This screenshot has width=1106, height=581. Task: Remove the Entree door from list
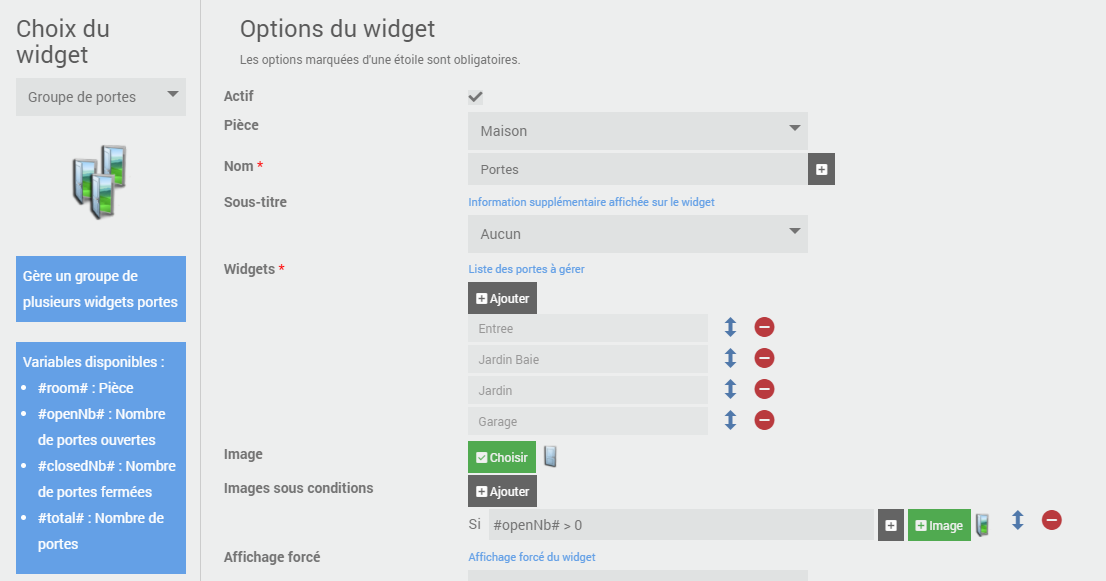tap(764, 327)
